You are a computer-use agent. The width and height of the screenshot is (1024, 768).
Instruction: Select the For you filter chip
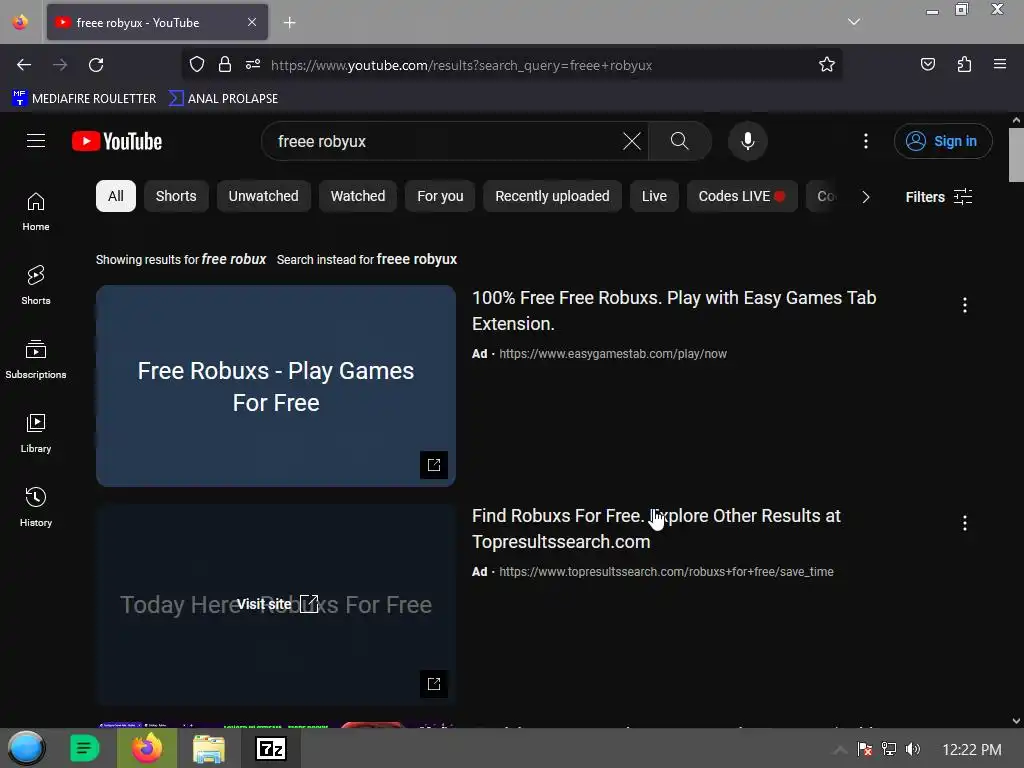(x=440, y=196)
